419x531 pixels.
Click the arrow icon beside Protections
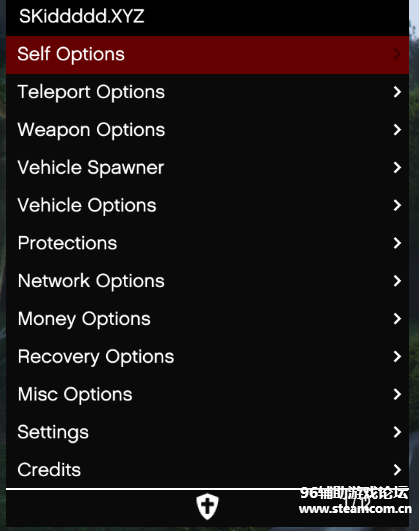coord(397,243)
